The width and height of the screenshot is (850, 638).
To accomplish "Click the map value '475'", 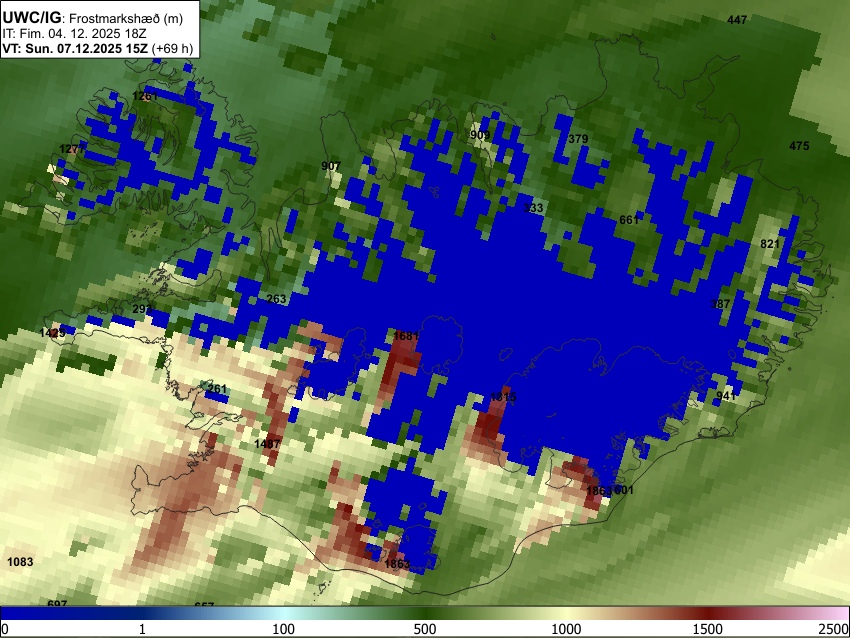I will coord(799,146).
